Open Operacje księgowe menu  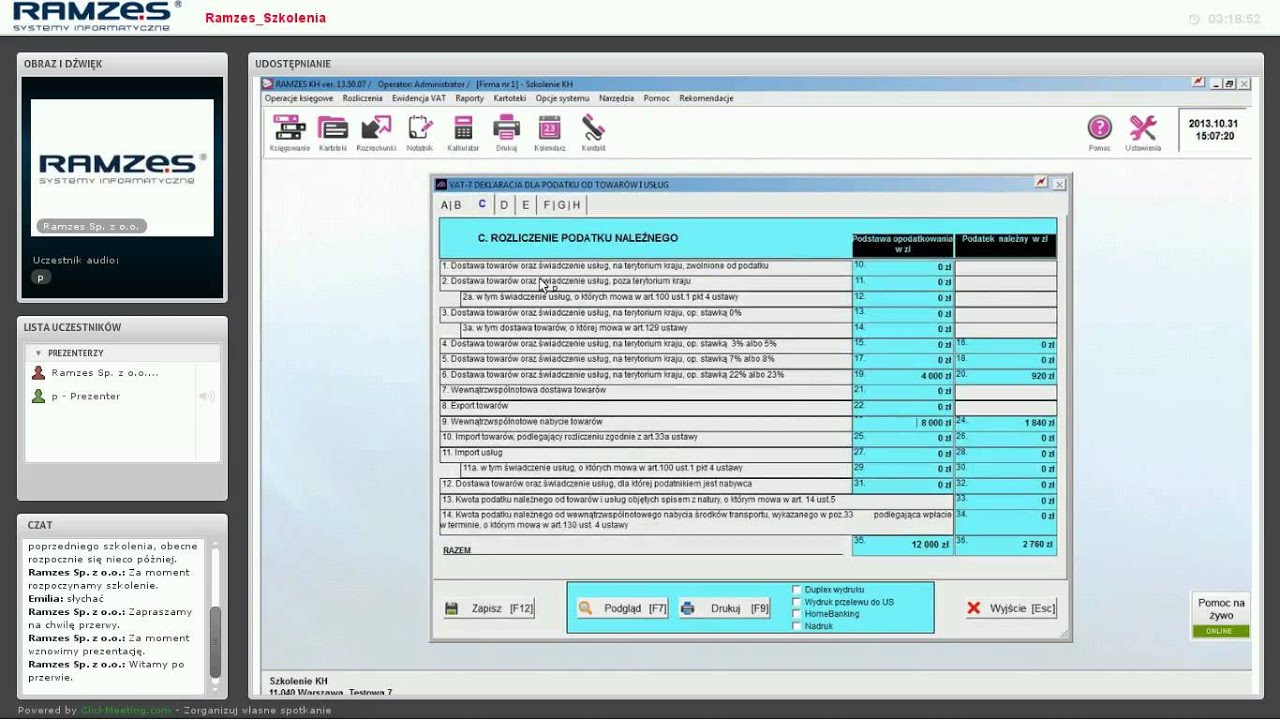299,98
